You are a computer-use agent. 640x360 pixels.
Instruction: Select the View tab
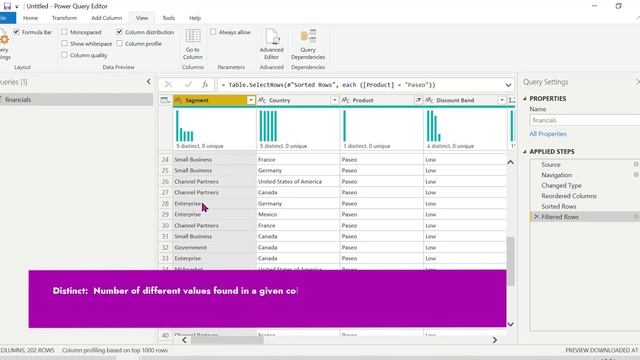tap(142, 18)
